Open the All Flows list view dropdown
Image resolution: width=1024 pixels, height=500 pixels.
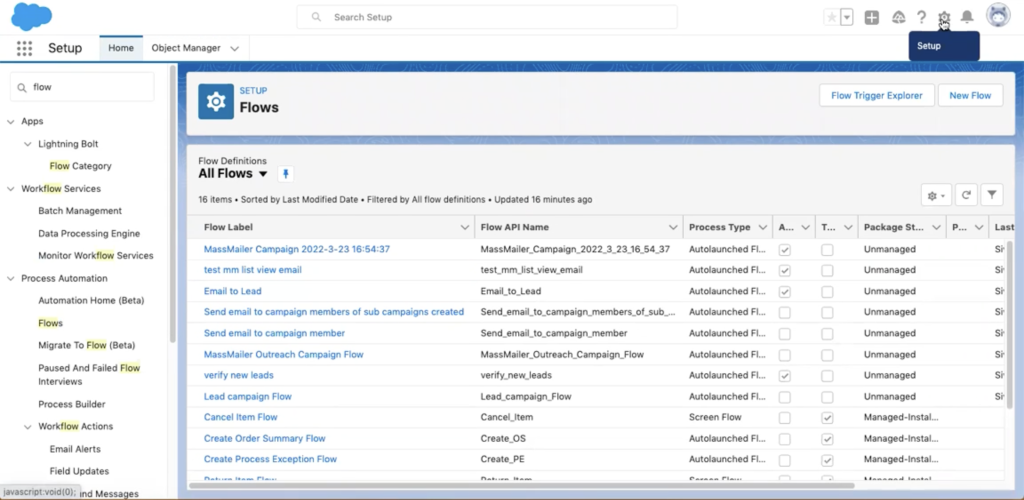point(263,174)
